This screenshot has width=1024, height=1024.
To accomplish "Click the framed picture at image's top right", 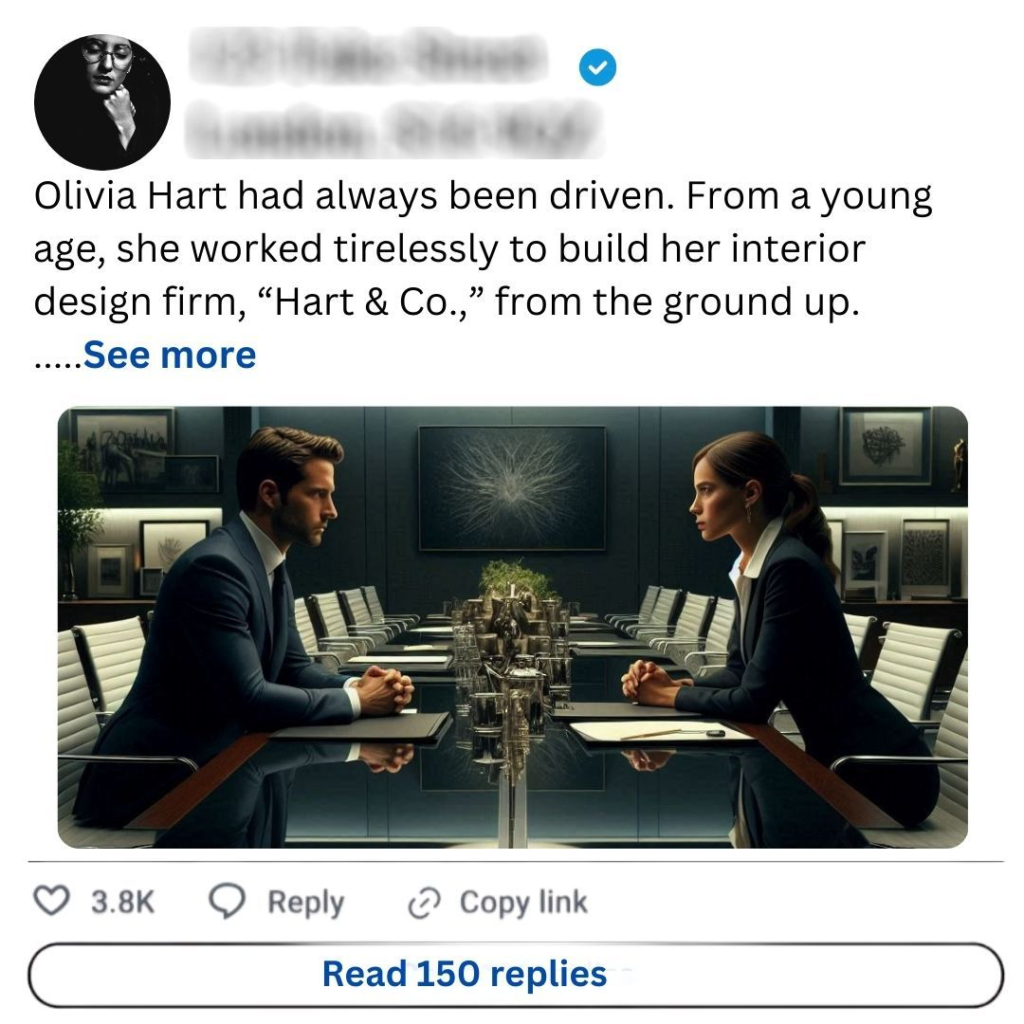I will point(884,444).
